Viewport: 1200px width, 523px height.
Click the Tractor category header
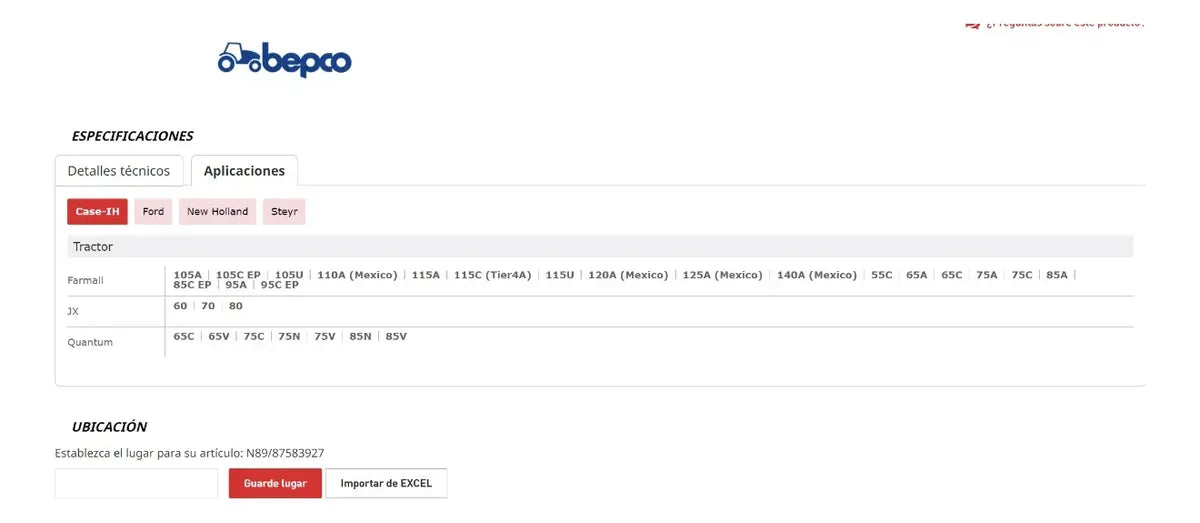(x=93, y=247)
